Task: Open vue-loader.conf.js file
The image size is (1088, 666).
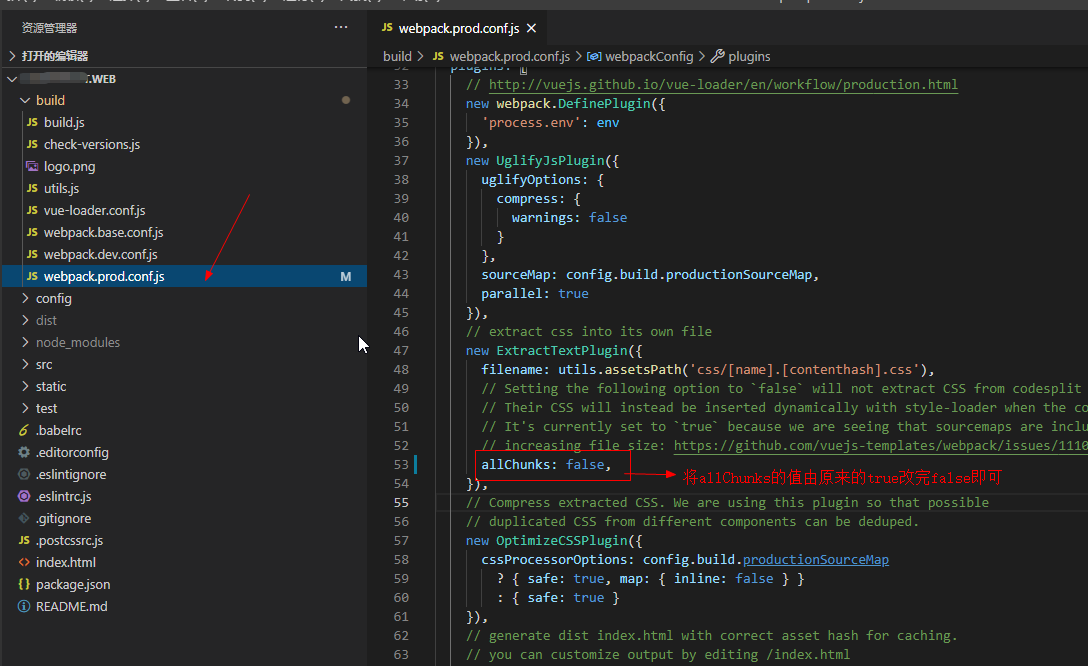Action: (94, 210)
